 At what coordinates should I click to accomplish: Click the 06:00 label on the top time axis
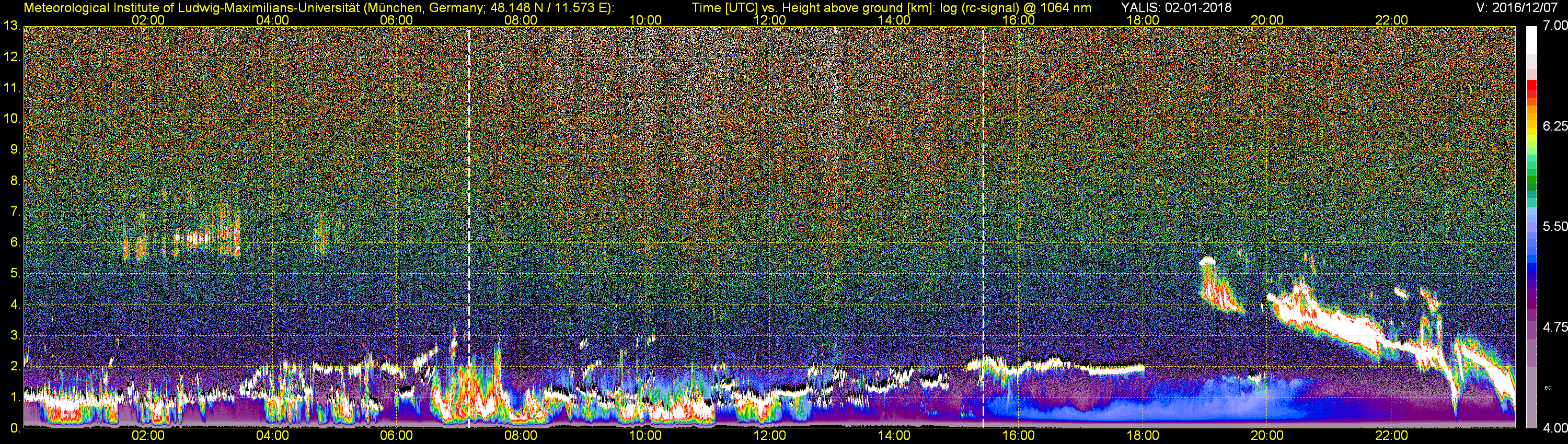[396, 20]
